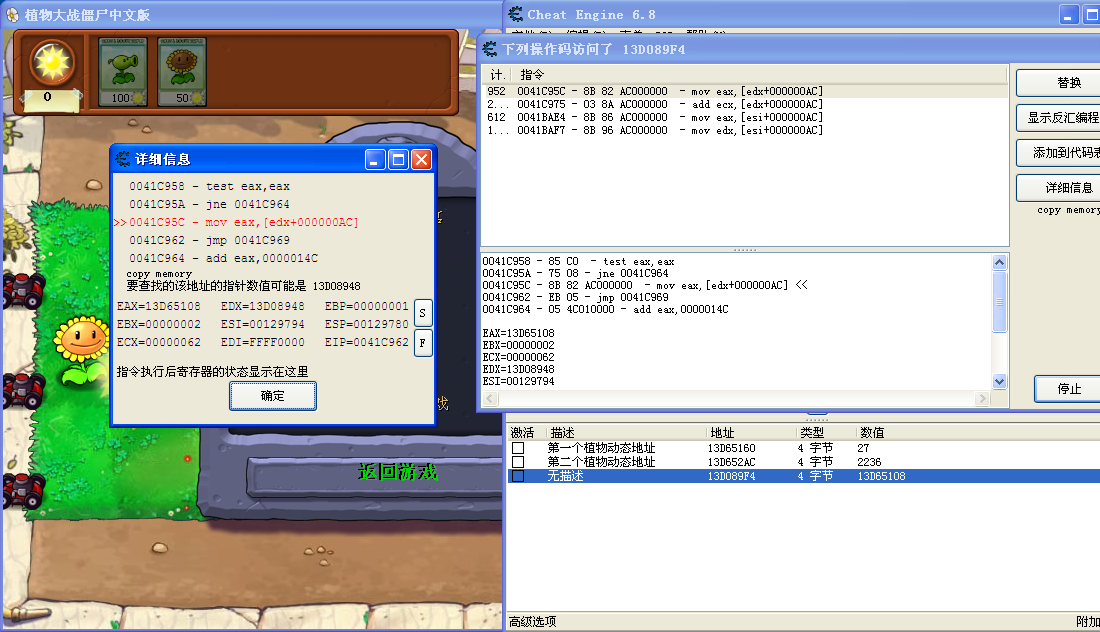Click the 添加到代码表 button
1100x632 pixels.
(1058, 153)
